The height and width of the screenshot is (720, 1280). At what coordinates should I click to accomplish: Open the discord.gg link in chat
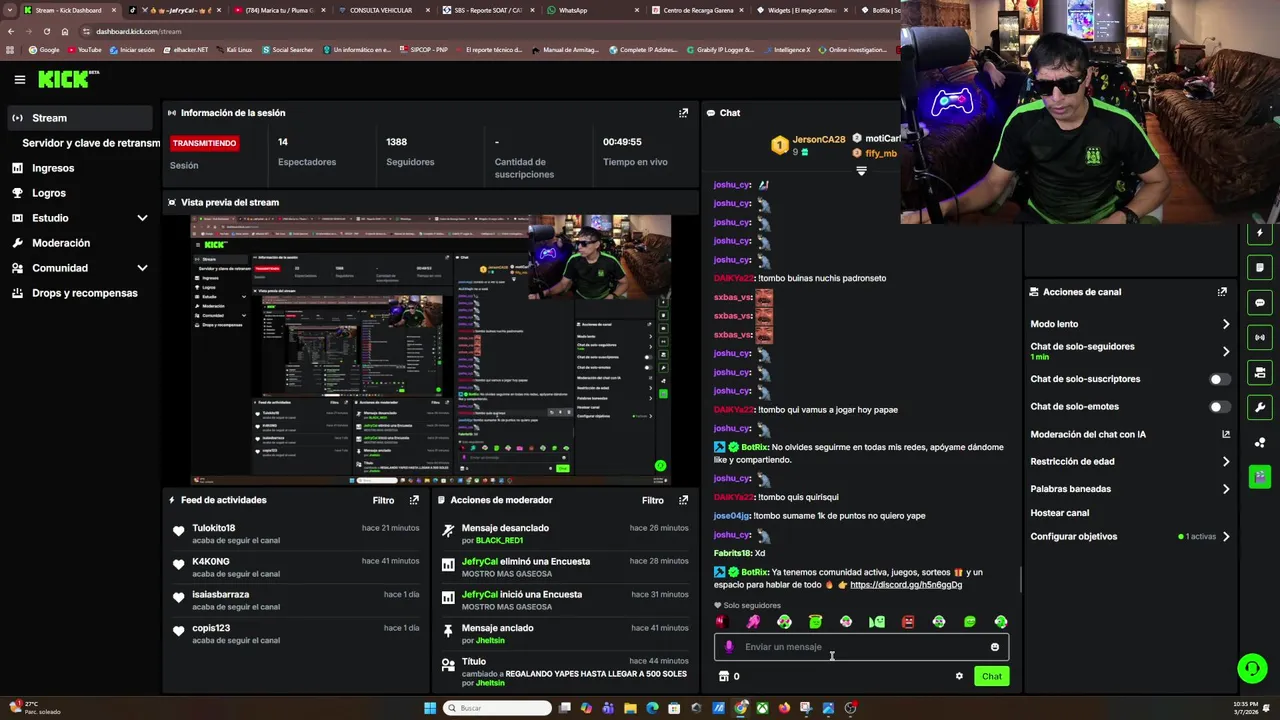click(x=906, y=585)
